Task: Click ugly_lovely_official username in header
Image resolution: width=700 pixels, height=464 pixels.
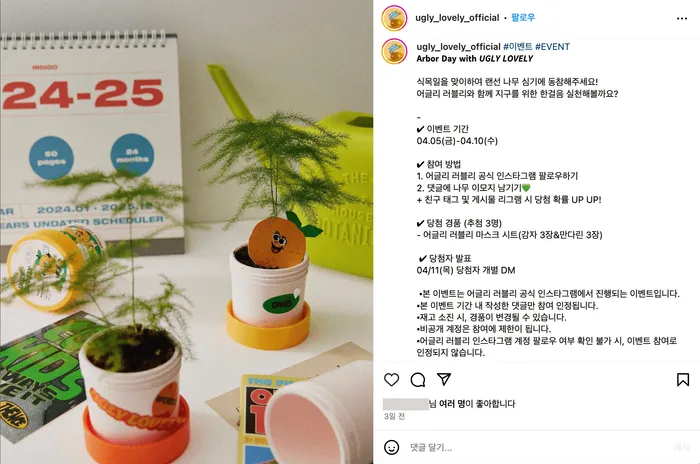Action: click(457, 18)
